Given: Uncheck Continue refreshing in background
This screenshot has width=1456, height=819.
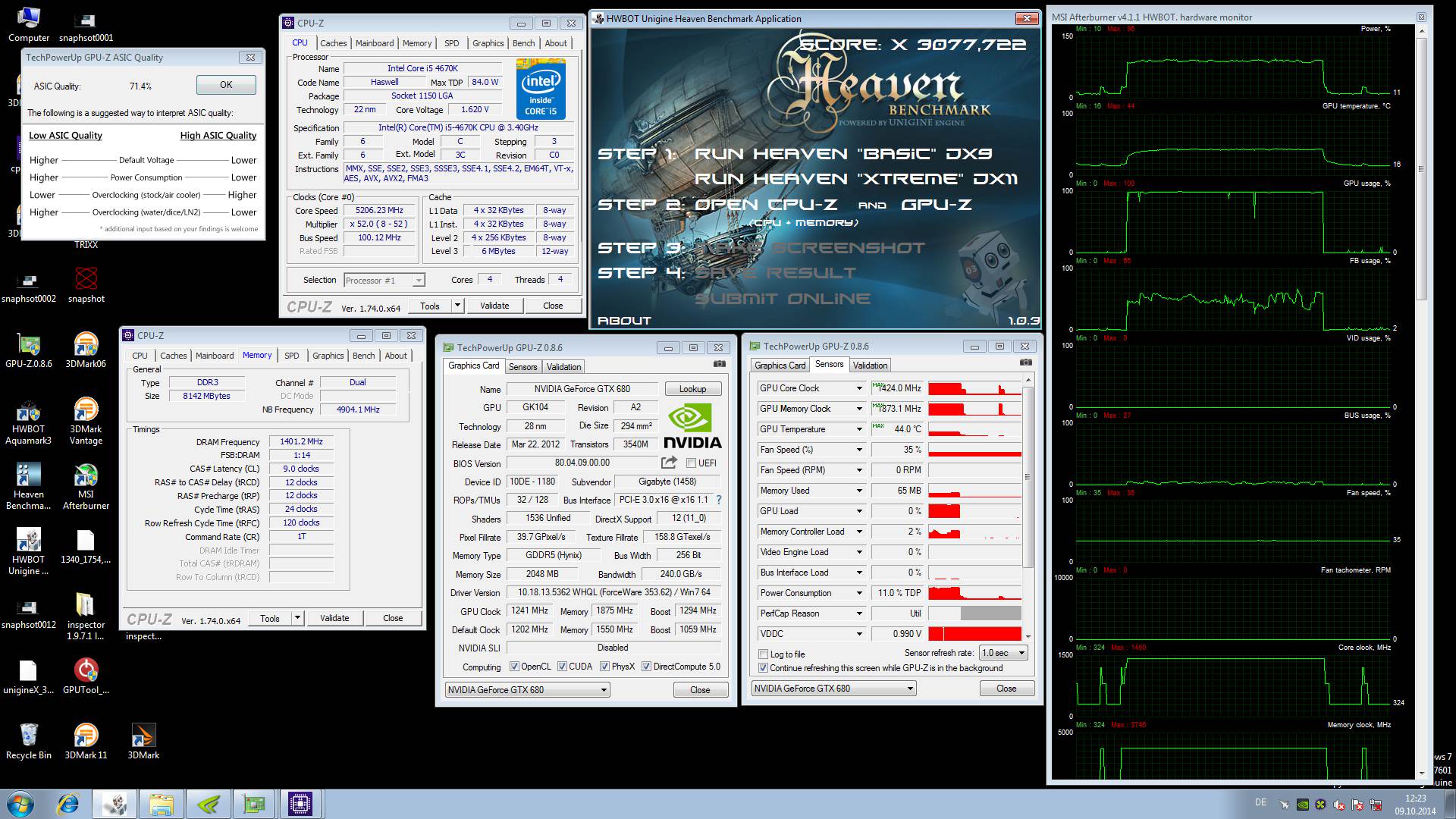Looking at the screenshot, I should point(763,668).
